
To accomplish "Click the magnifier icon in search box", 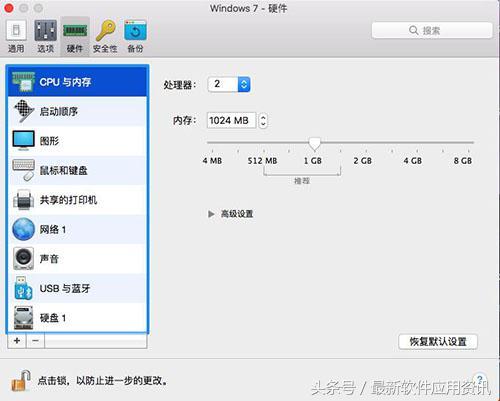I will tap(413, 30).
